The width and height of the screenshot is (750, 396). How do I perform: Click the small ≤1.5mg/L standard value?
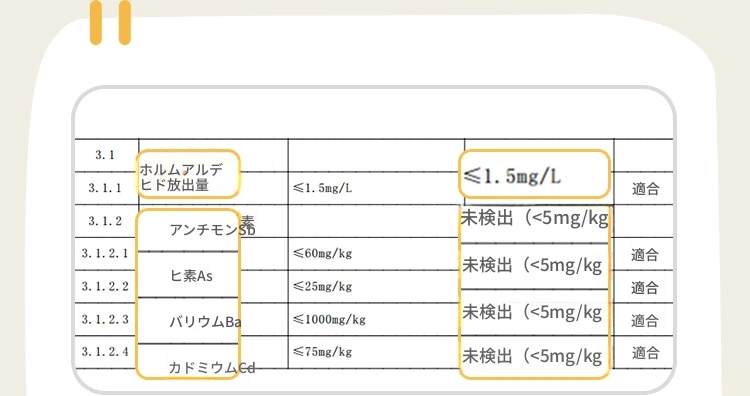tap(322, 188)
